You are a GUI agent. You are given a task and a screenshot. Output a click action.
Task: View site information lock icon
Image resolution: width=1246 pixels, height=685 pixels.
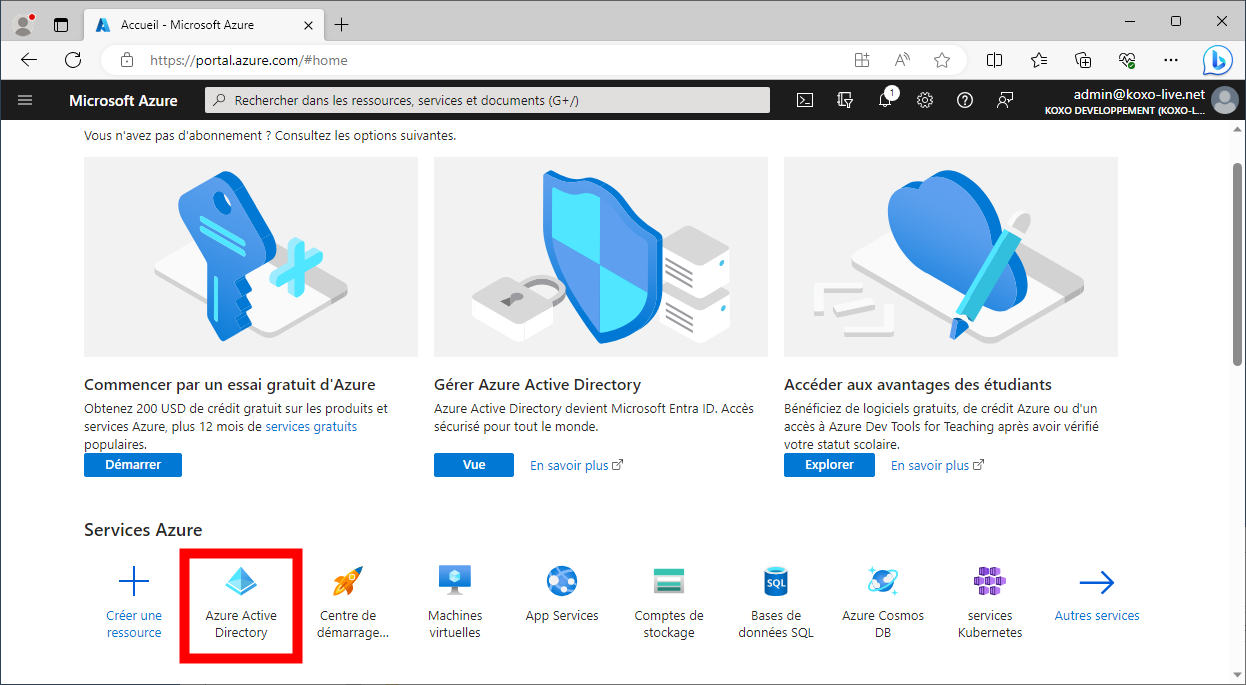126,60
